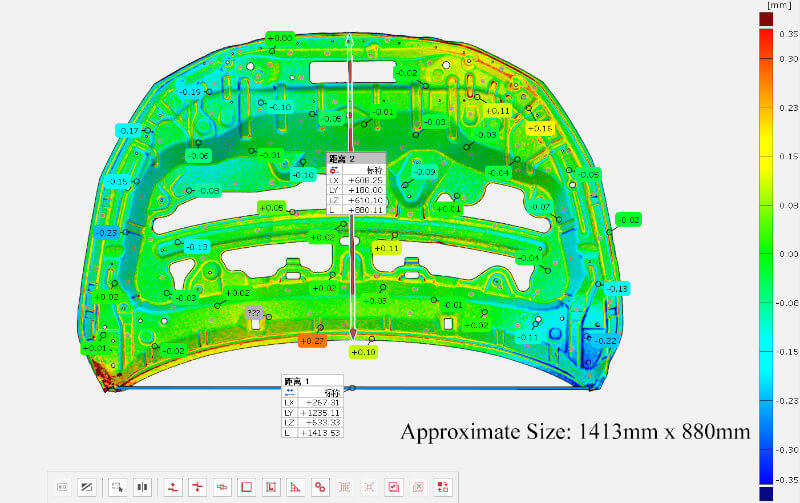This screenshot has width=800, height=503.
Task: Select the +0.15 yellow deviation label
Action: [x=540, y=128]
